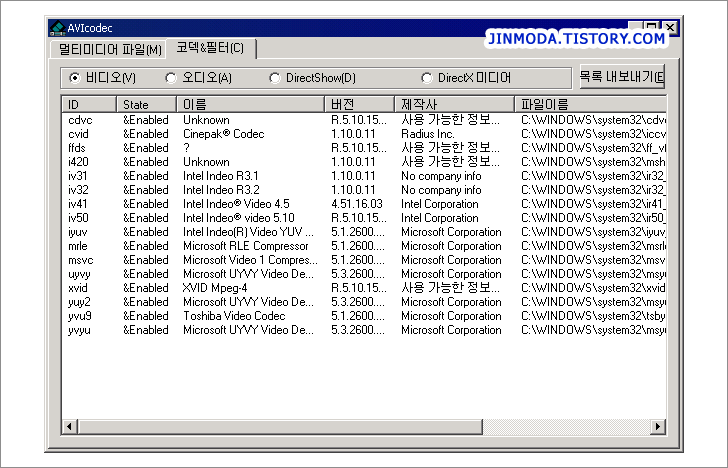This screenshot has height=468, width=728.
Task: Select the msvc codec row
Action: 364,260
